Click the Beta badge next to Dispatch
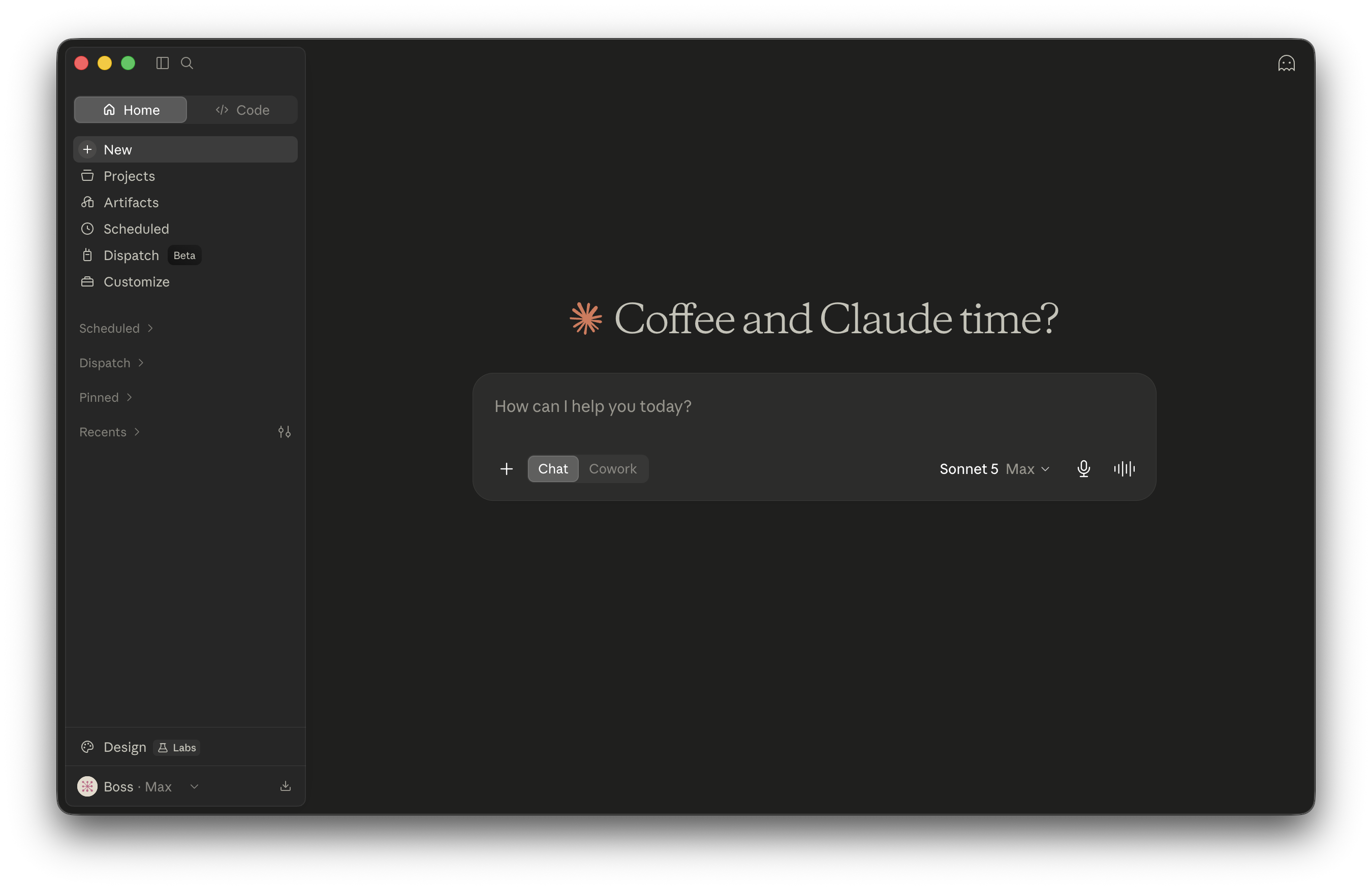Screen dimensions: 1372x890 tap(184, 256)
